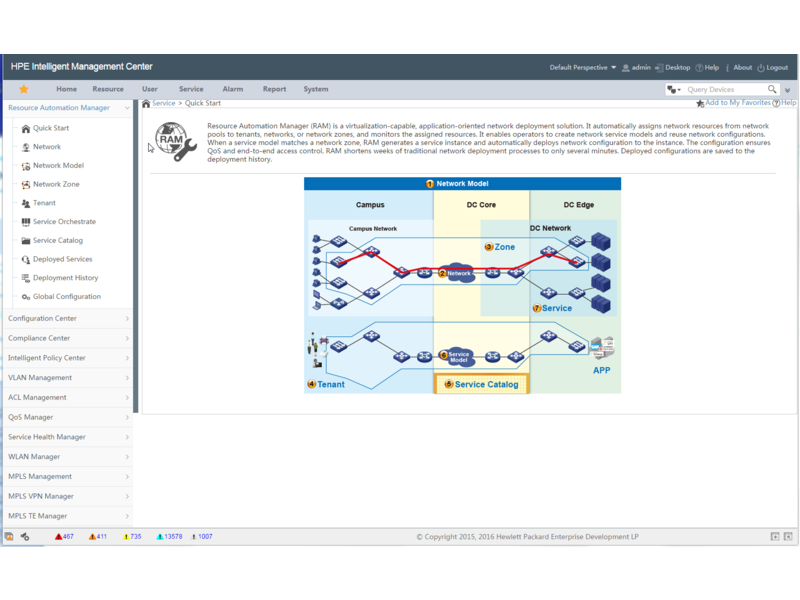800x600 pixels.
Task: Click the search magnifier icon
Action: click(772, 89)
